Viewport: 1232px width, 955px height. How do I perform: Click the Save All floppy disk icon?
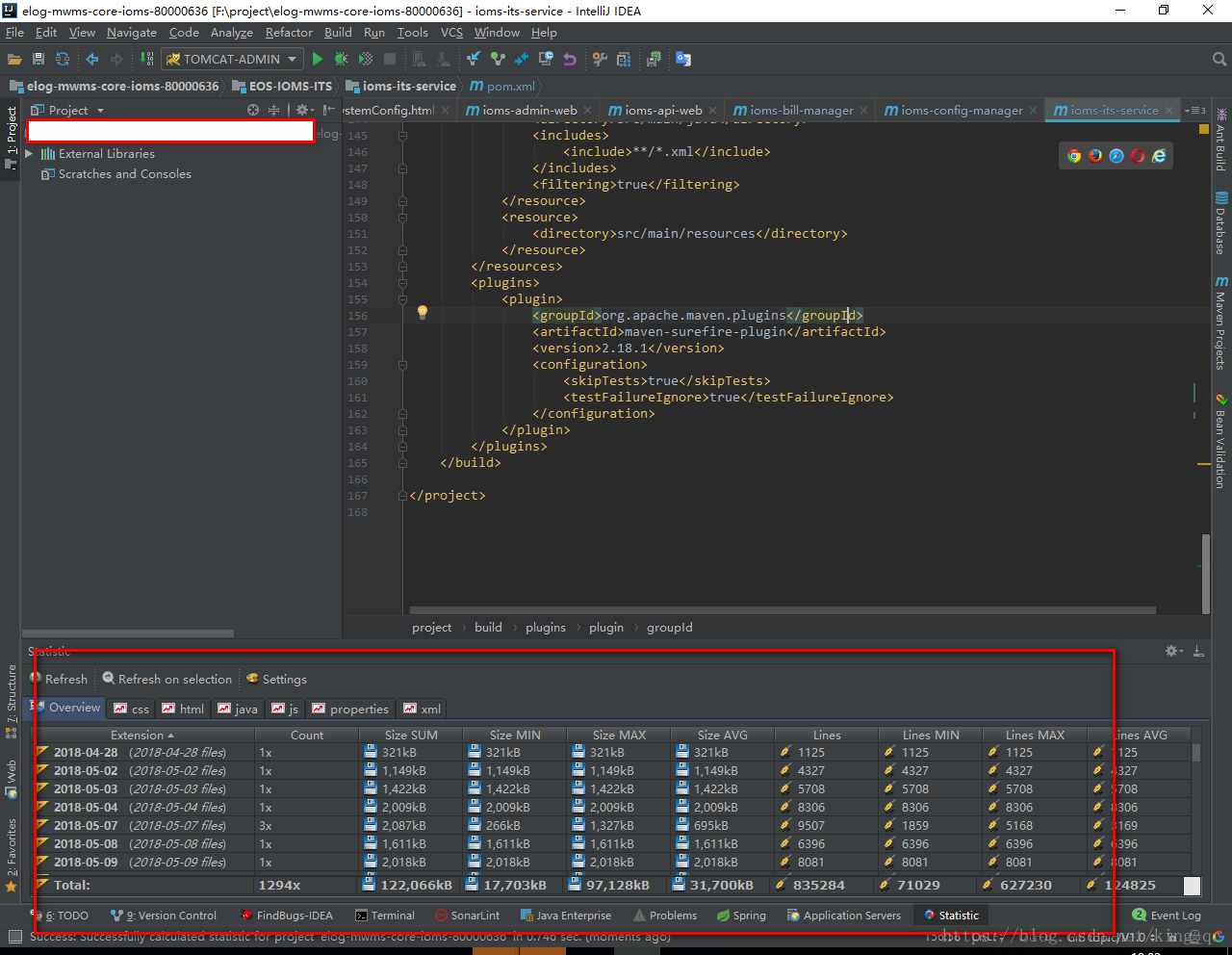38,59
